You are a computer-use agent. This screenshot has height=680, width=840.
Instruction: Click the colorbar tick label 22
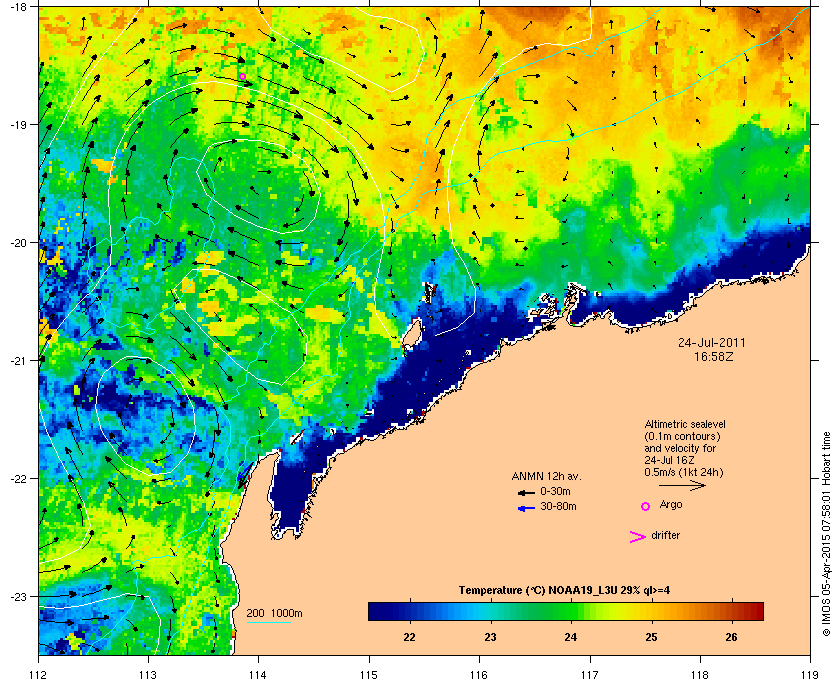[409, 637]
